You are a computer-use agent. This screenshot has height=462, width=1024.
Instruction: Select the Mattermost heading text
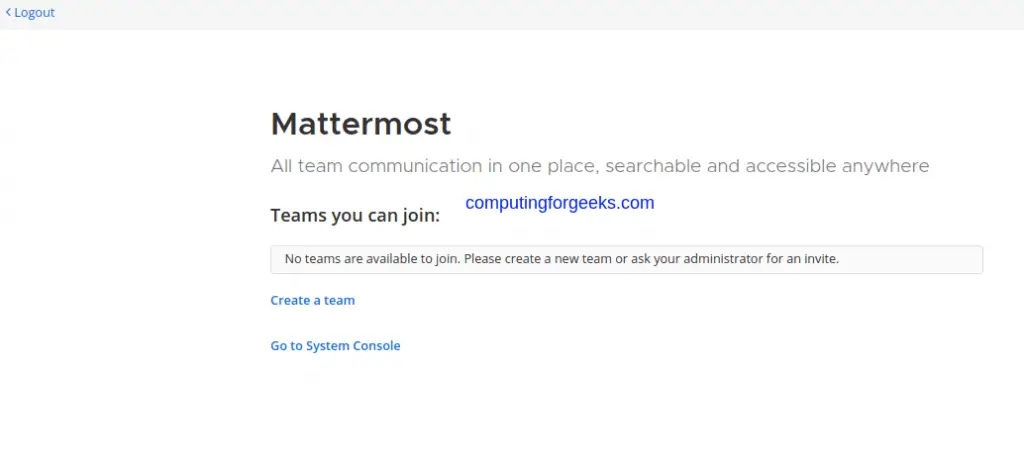click(x=360, y=124)
